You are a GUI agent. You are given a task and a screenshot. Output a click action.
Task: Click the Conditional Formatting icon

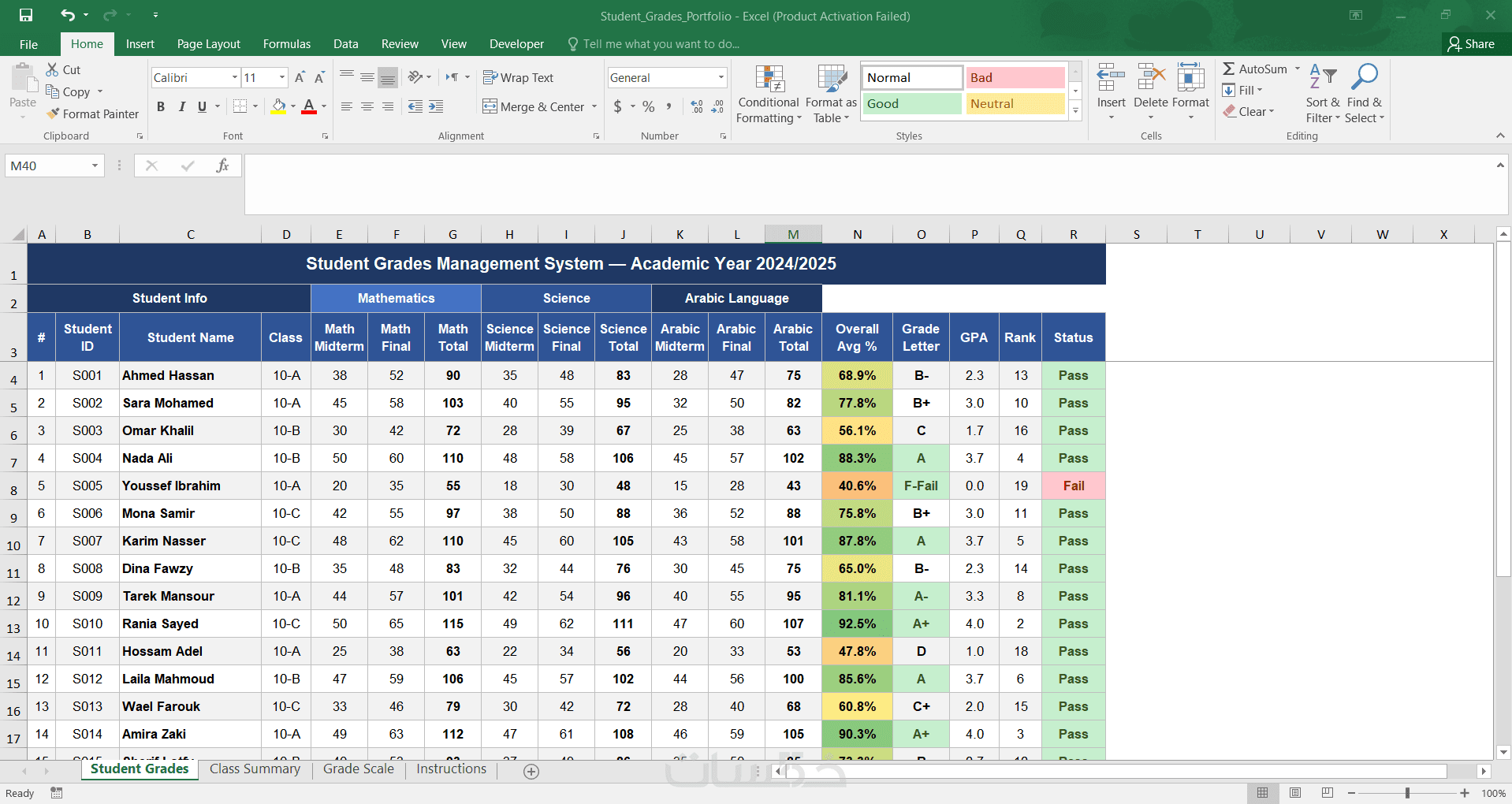coord(769,79)
